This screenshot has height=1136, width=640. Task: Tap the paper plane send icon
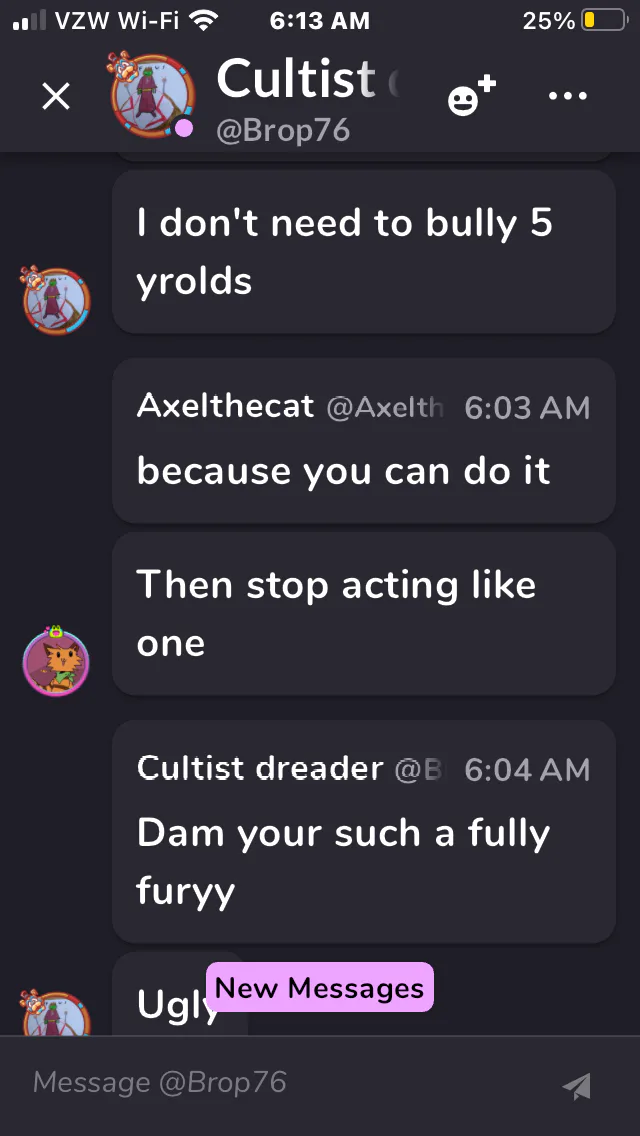tap(577, 1085)
